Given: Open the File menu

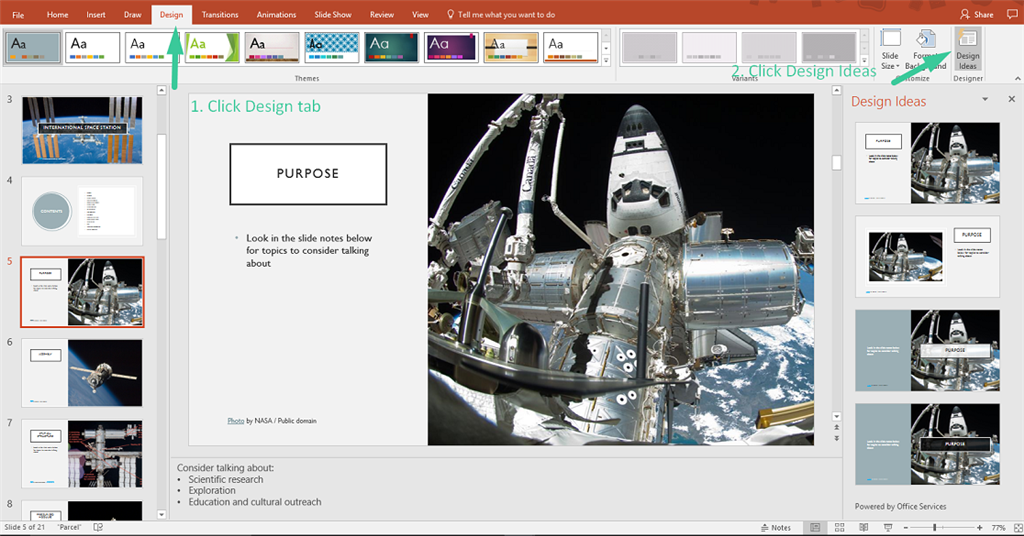Looking at the screenshot, I should pos(18,14).
